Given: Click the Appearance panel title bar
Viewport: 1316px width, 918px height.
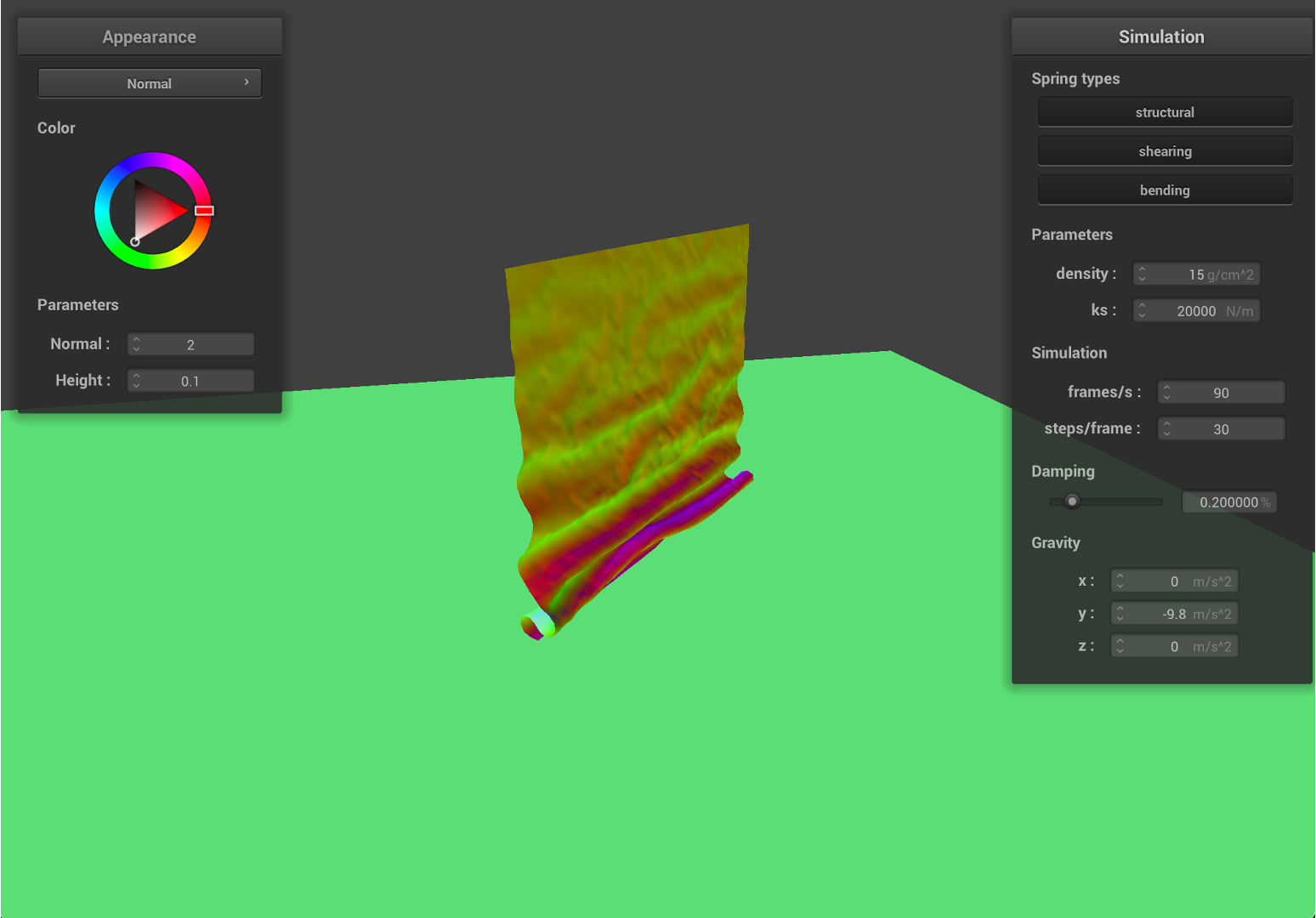Looking at the screenshot, I should click(150, 37).
